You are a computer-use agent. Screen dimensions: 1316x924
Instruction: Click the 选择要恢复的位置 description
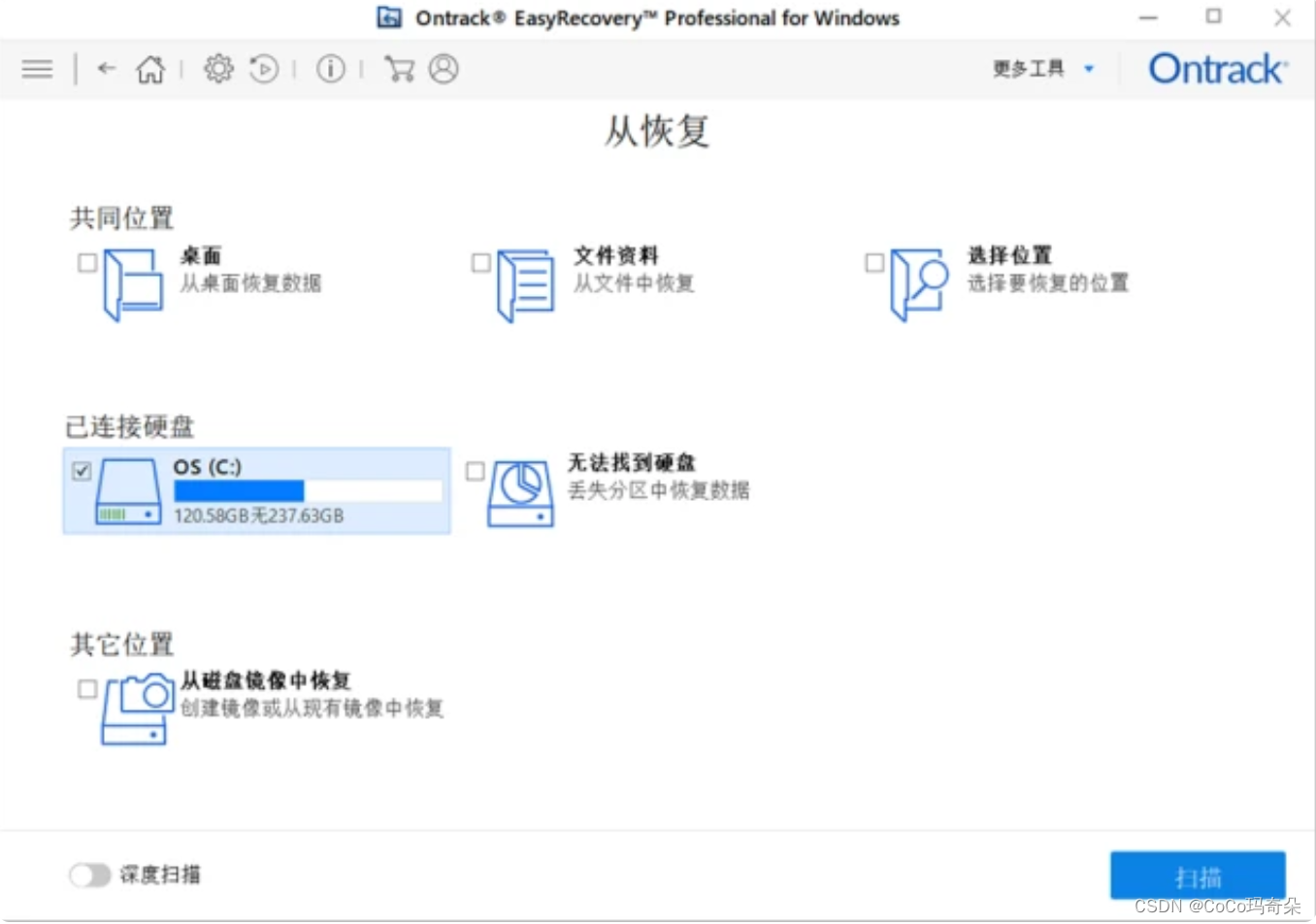pos(1048,283)
